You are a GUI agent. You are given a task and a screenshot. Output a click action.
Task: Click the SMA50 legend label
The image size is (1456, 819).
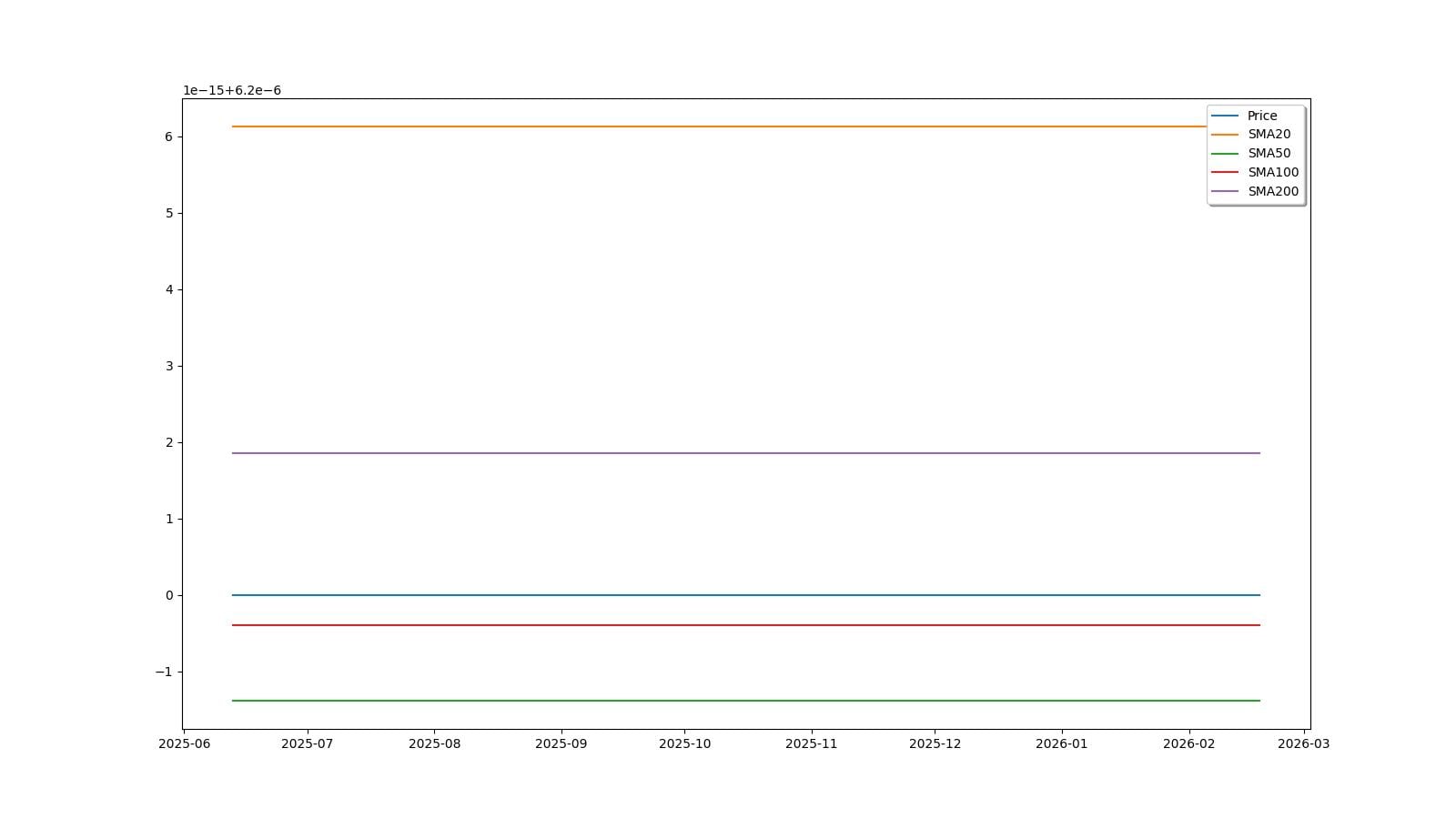(1269, 154)
